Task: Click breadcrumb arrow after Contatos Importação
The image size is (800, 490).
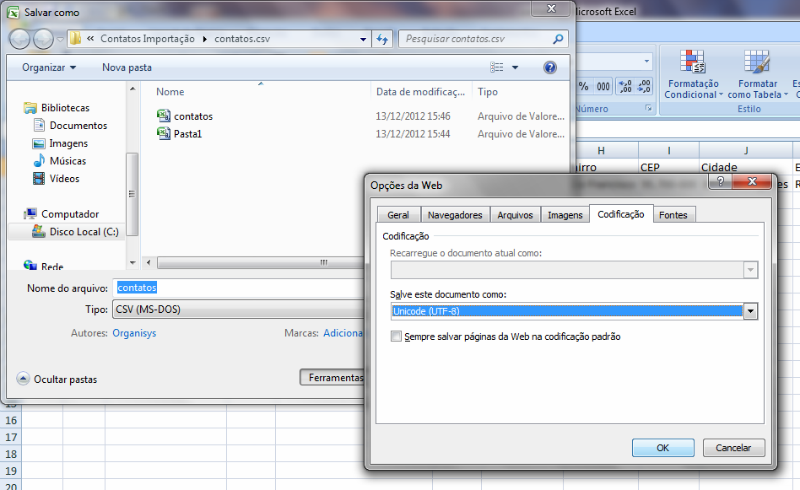Action: (x=205, y=39)
